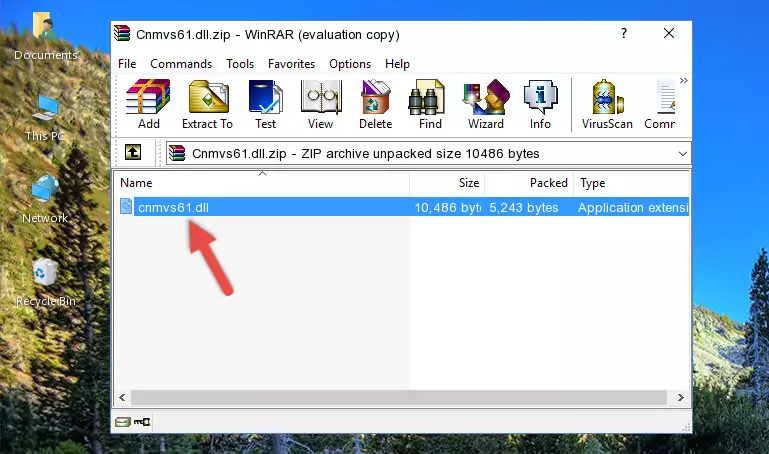Select the cnmvs61.dll file name
769x454 pixels.
173,207
